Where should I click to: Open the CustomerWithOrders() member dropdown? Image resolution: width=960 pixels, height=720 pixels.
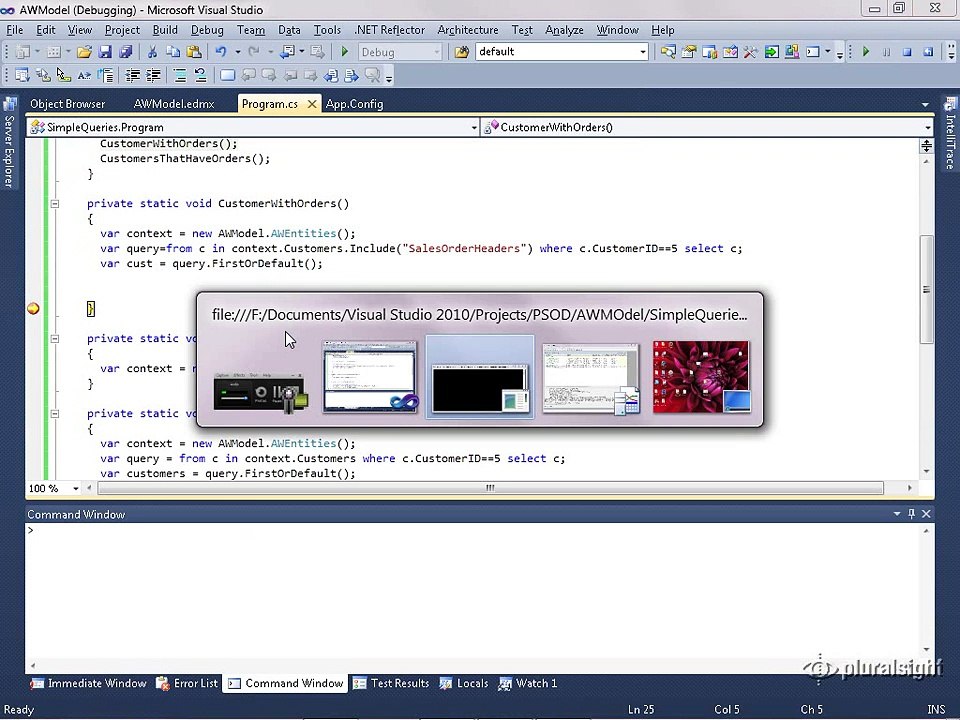coord(928,127)
